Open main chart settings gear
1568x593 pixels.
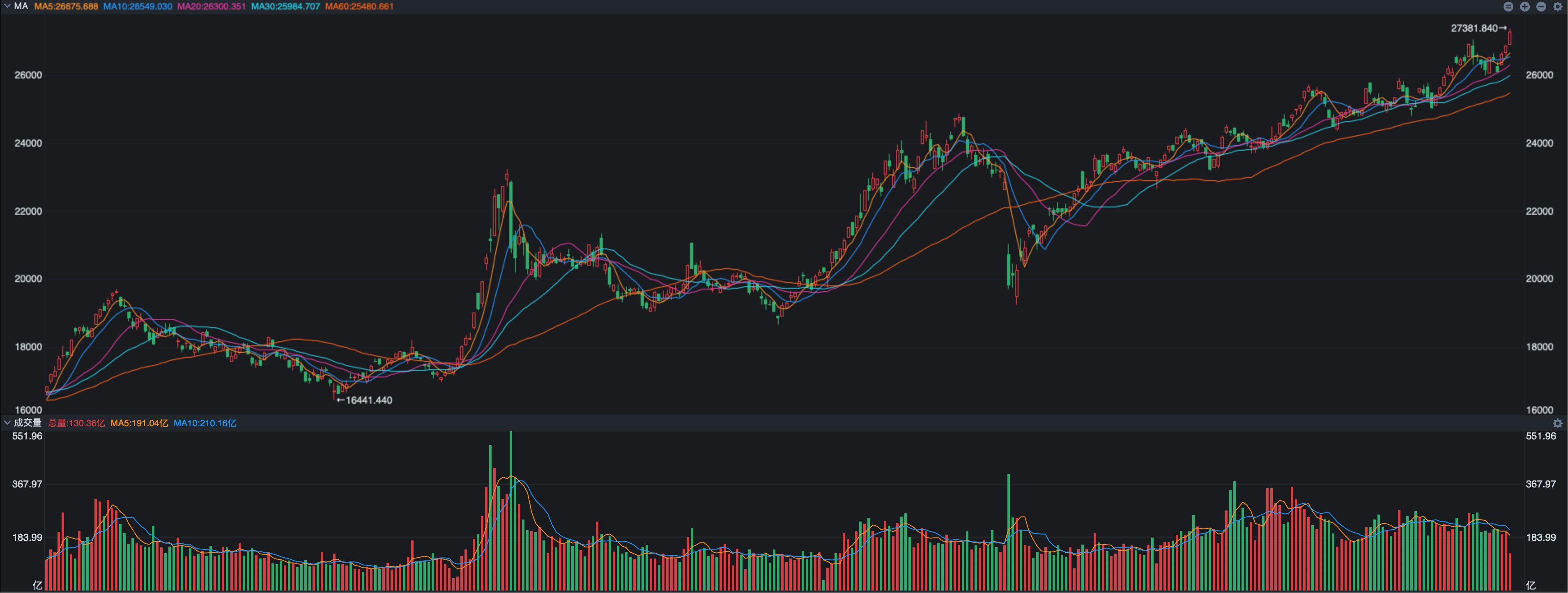coord(1558,7)
